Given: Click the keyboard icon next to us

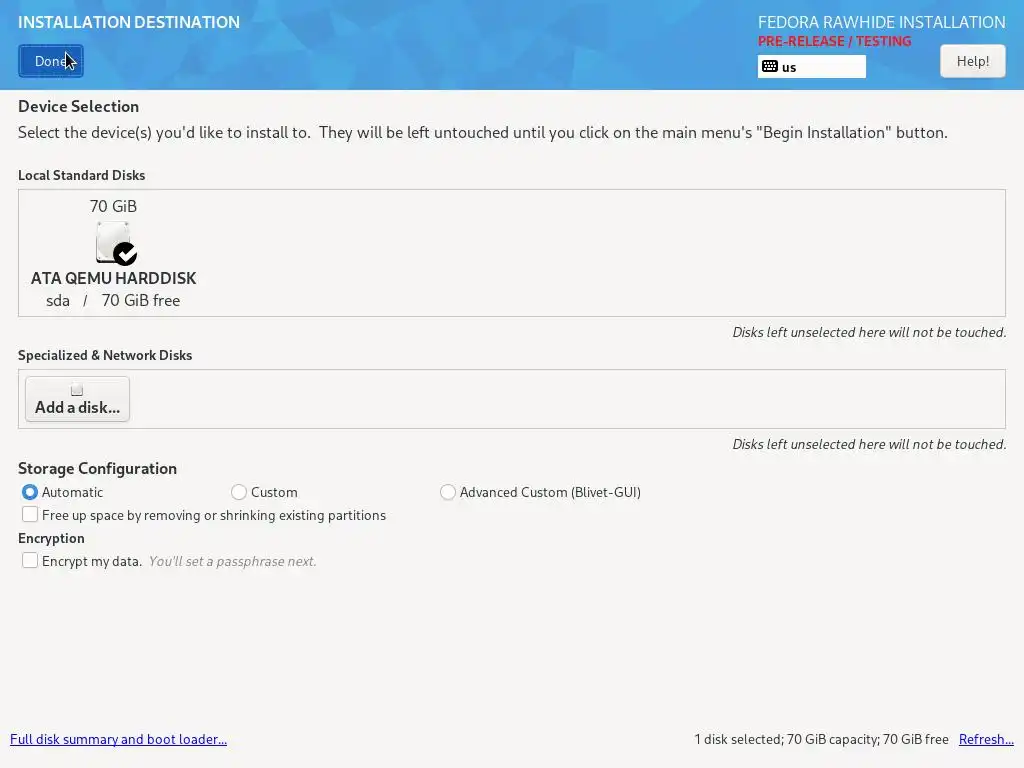Looking at the screenshot, I should (x=770, y=66).
